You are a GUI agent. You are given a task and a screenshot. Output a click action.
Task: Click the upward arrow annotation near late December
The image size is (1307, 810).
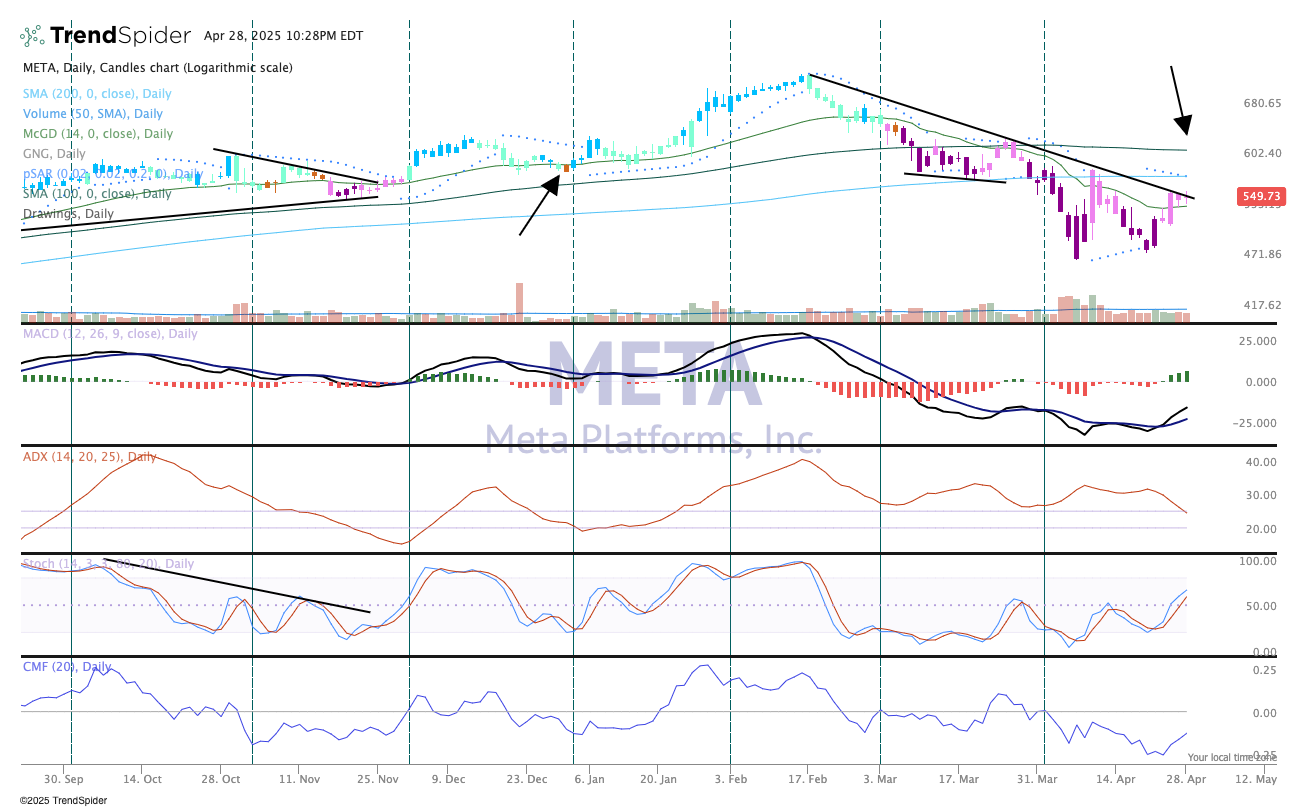tap(539, 206)
